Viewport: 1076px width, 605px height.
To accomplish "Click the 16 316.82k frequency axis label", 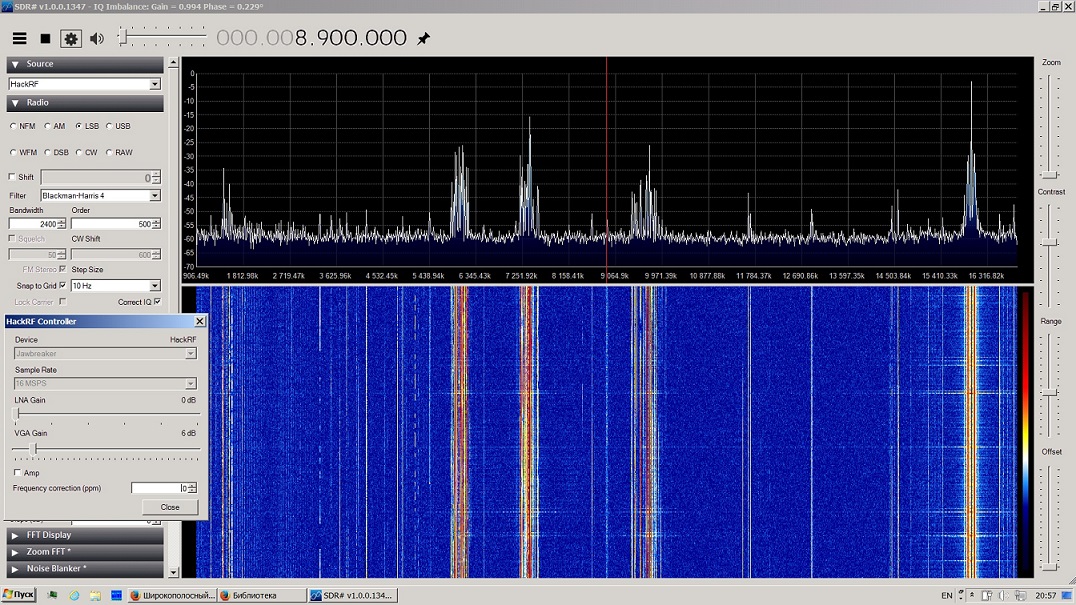I will point(986,276).
